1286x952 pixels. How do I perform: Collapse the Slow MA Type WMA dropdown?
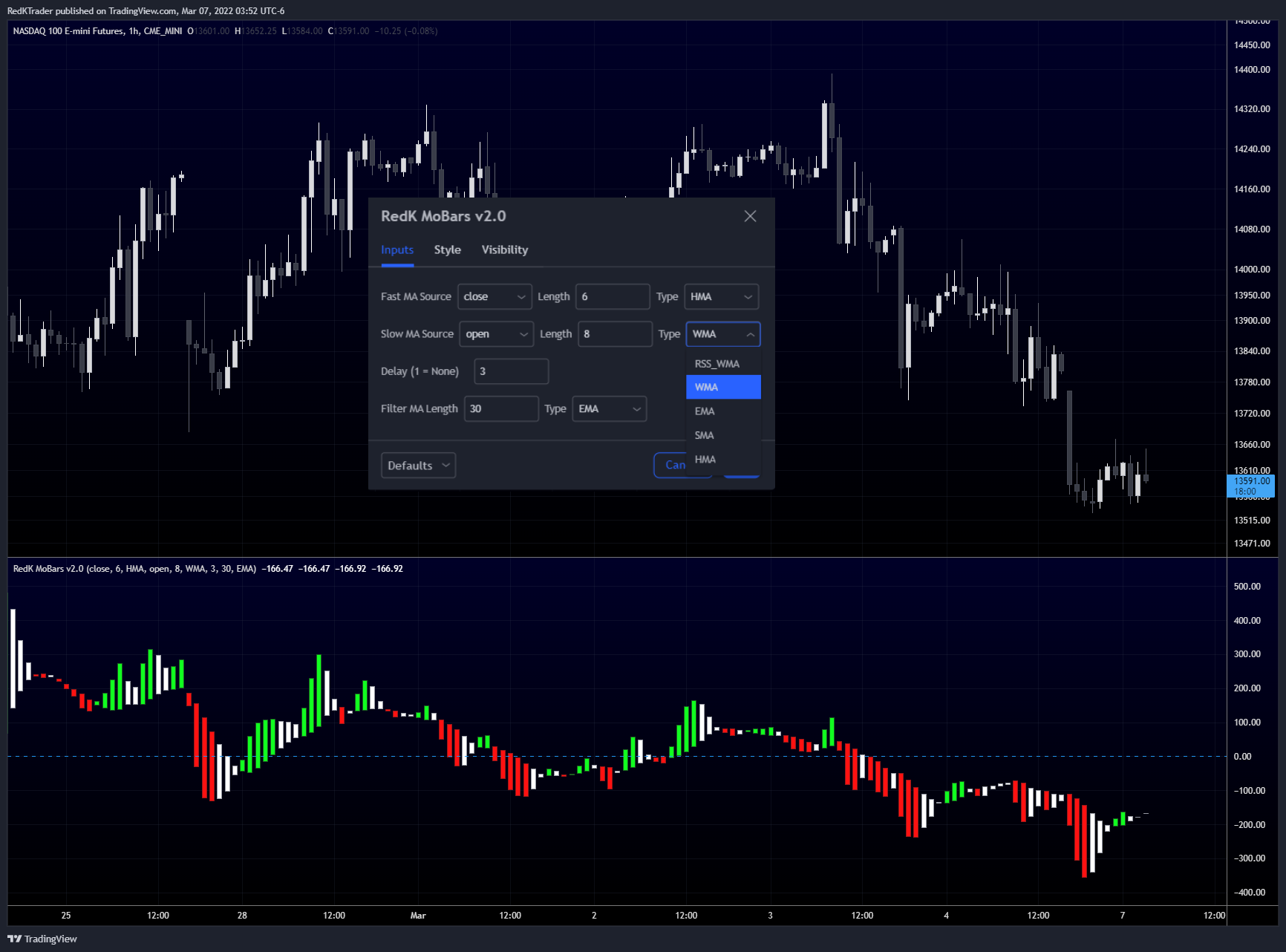tap(723, 334)
